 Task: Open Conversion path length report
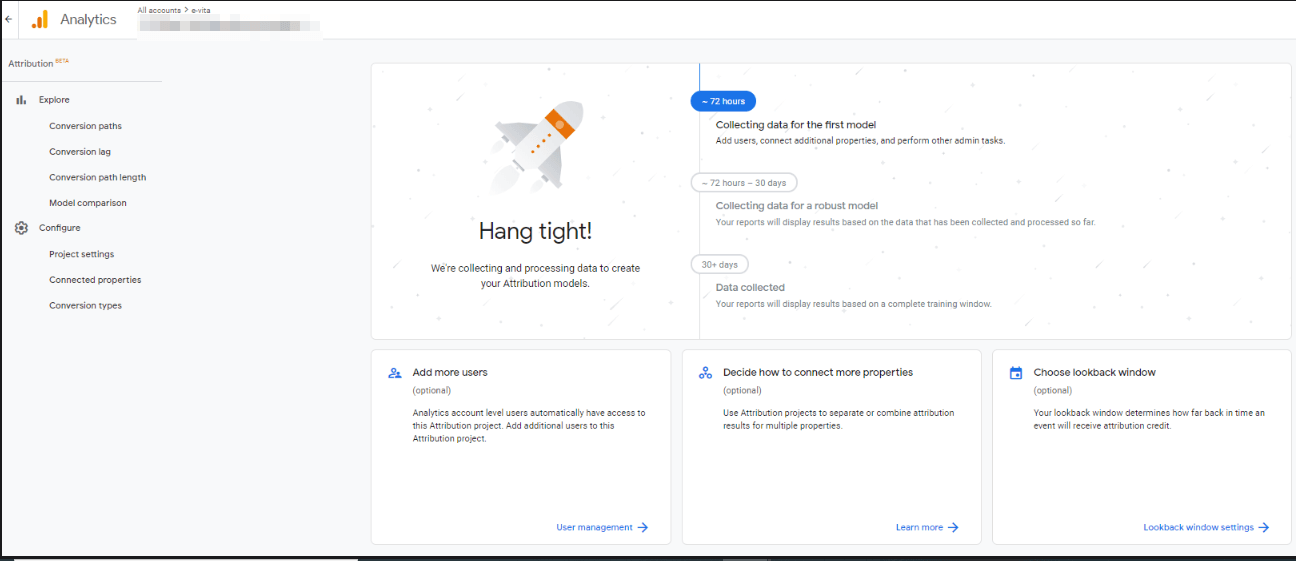[x=97, y=177]
